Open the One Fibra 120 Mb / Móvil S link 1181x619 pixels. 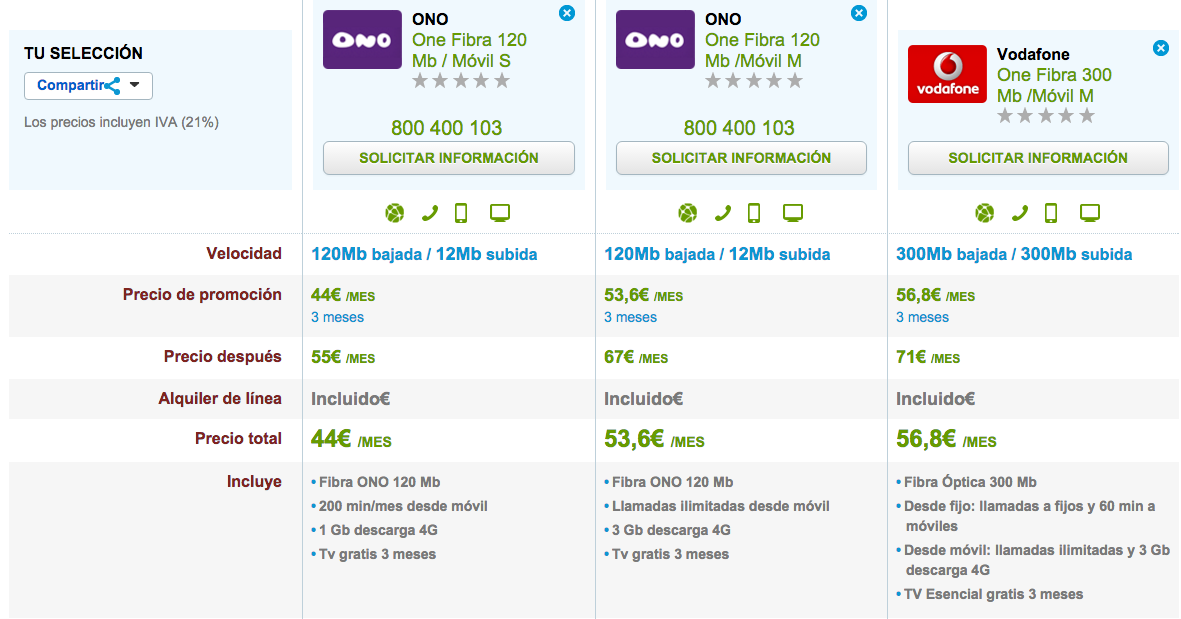[x=469, y=50]
